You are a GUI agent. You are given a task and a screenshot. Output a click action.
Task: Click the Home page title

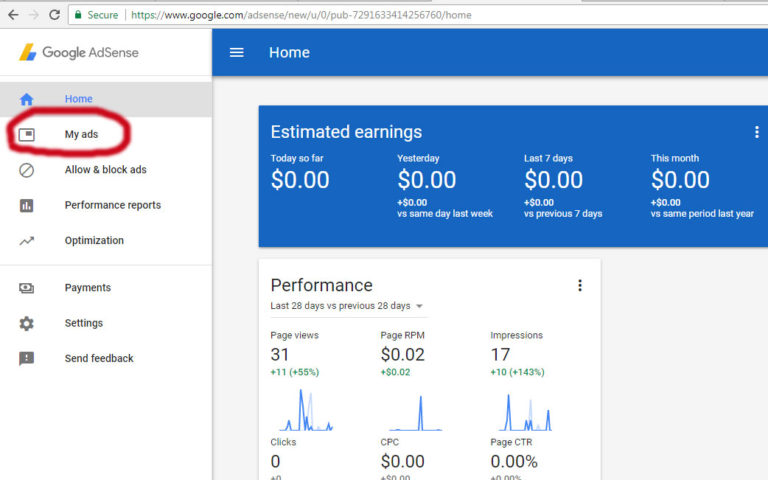pyautogui.click(x=289, y=52)
